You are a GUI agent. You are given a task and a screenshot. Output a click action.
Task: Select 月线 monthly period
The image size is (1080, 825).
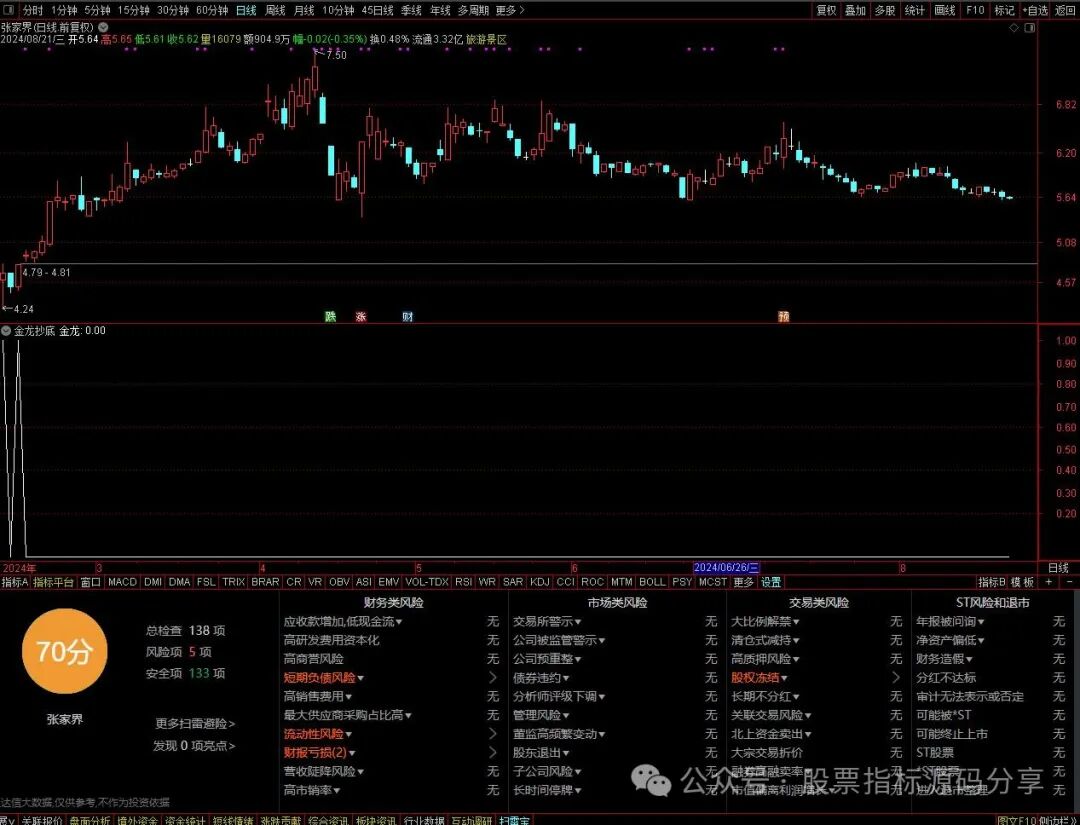pos(304,10)
